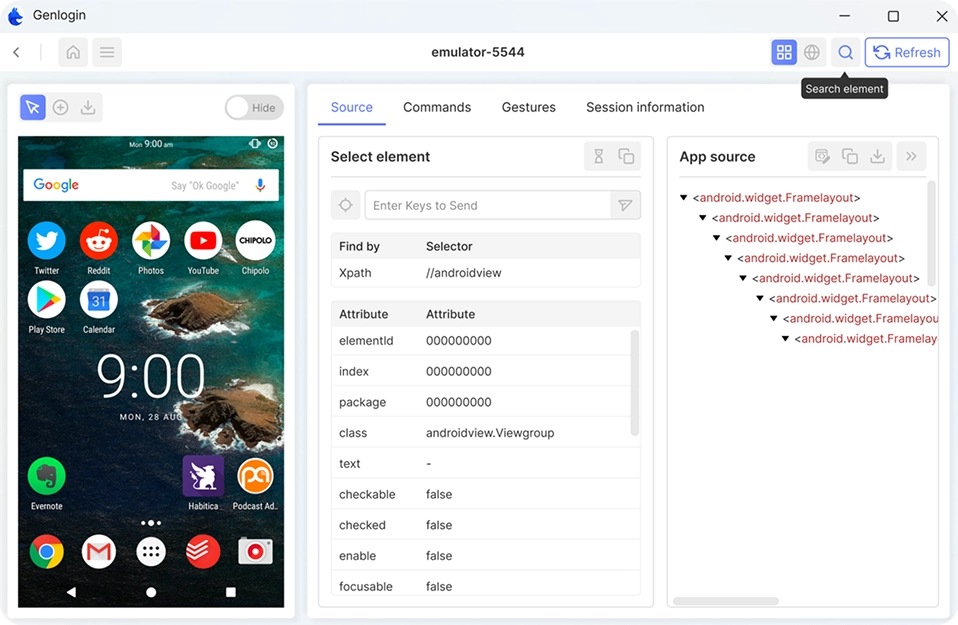Open the Twitter app on the emulator
This screenshot has height=625, width=958.
pos(46,249)
